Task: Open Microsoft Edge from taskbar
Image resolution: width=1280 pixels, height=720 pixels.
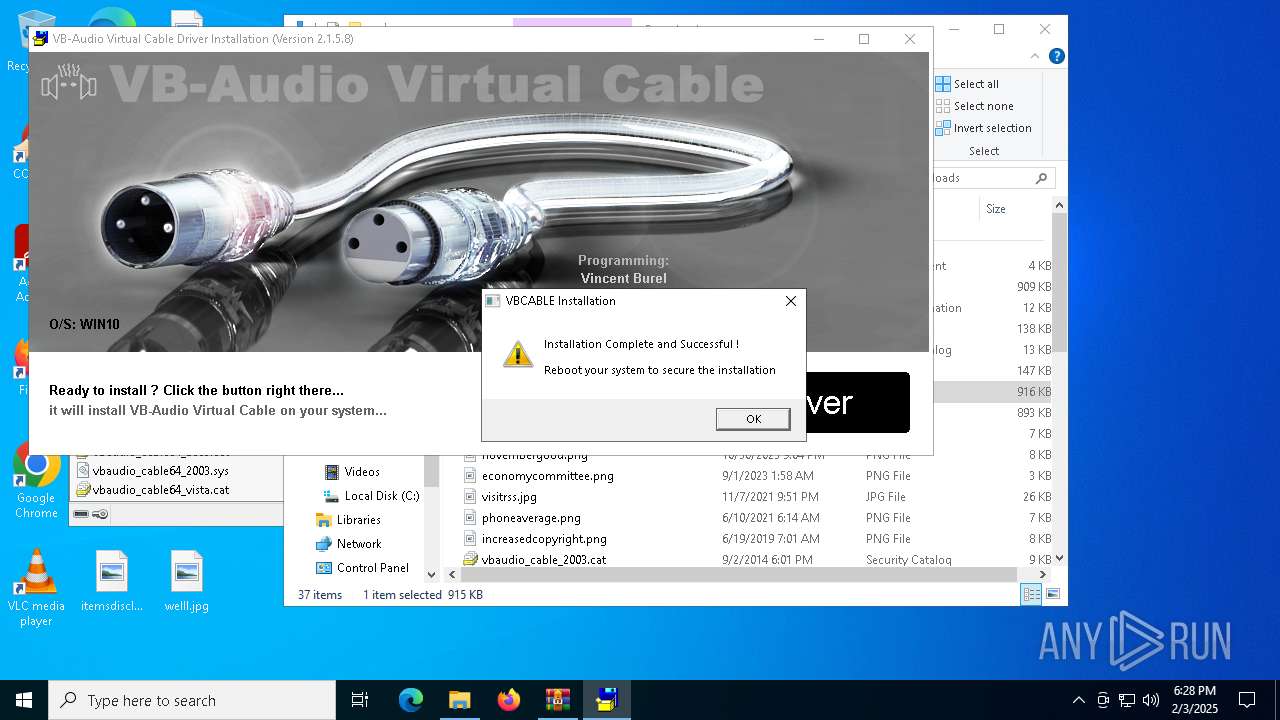Action: (411, 700)
